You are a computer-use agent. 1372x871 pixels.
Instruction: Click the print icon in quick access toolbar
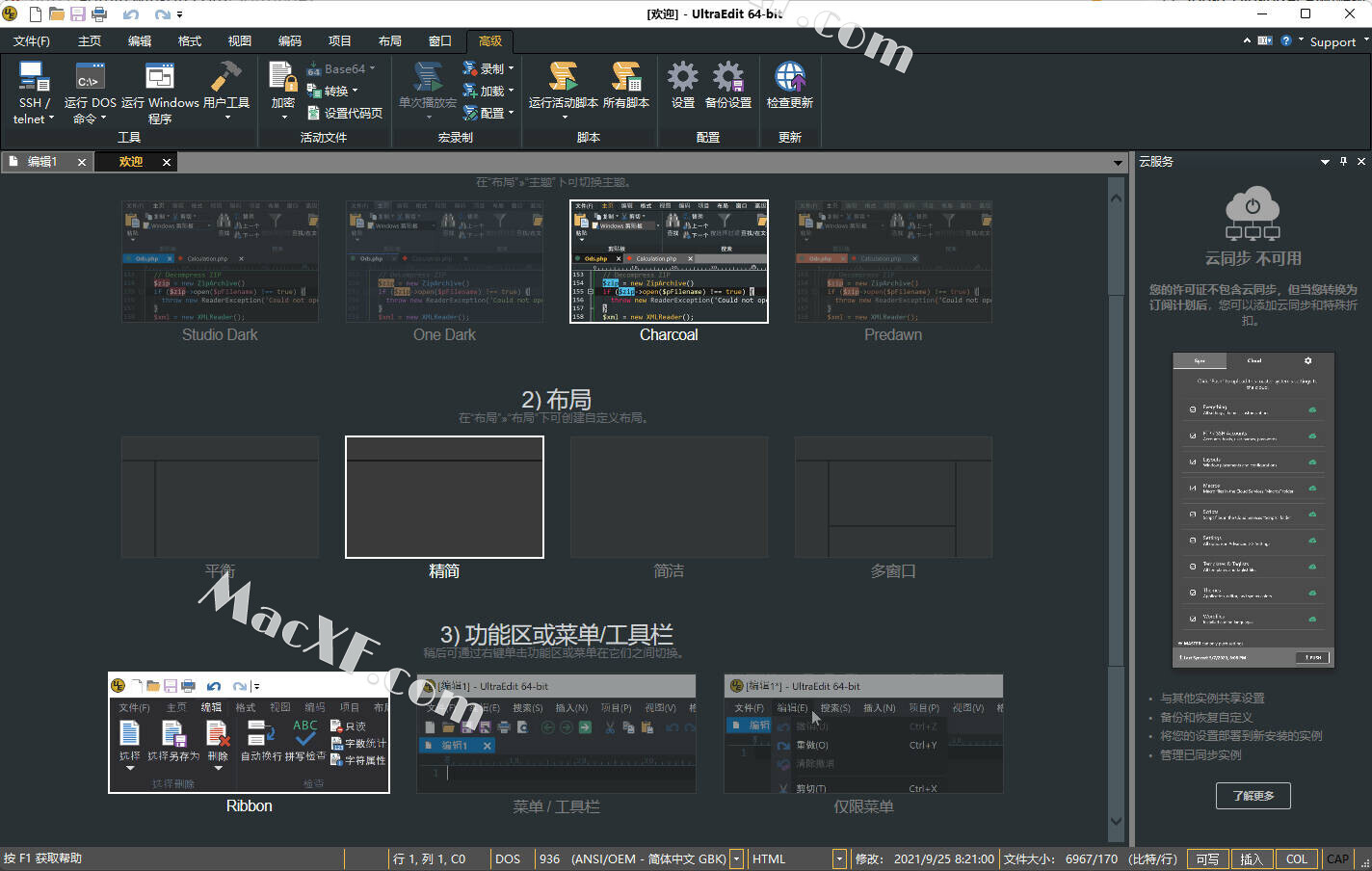click(x=99, y=14)
